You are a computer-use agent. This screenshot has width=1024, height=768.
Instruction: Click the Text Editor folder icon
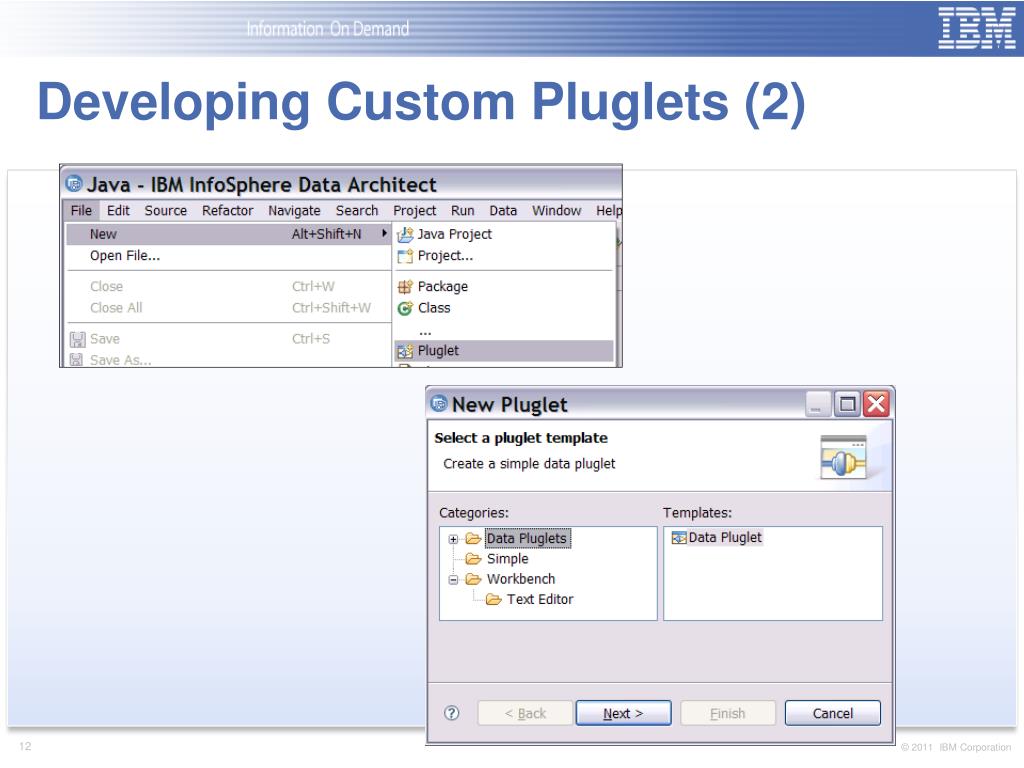pyautogui.click(x=494, y=600)
